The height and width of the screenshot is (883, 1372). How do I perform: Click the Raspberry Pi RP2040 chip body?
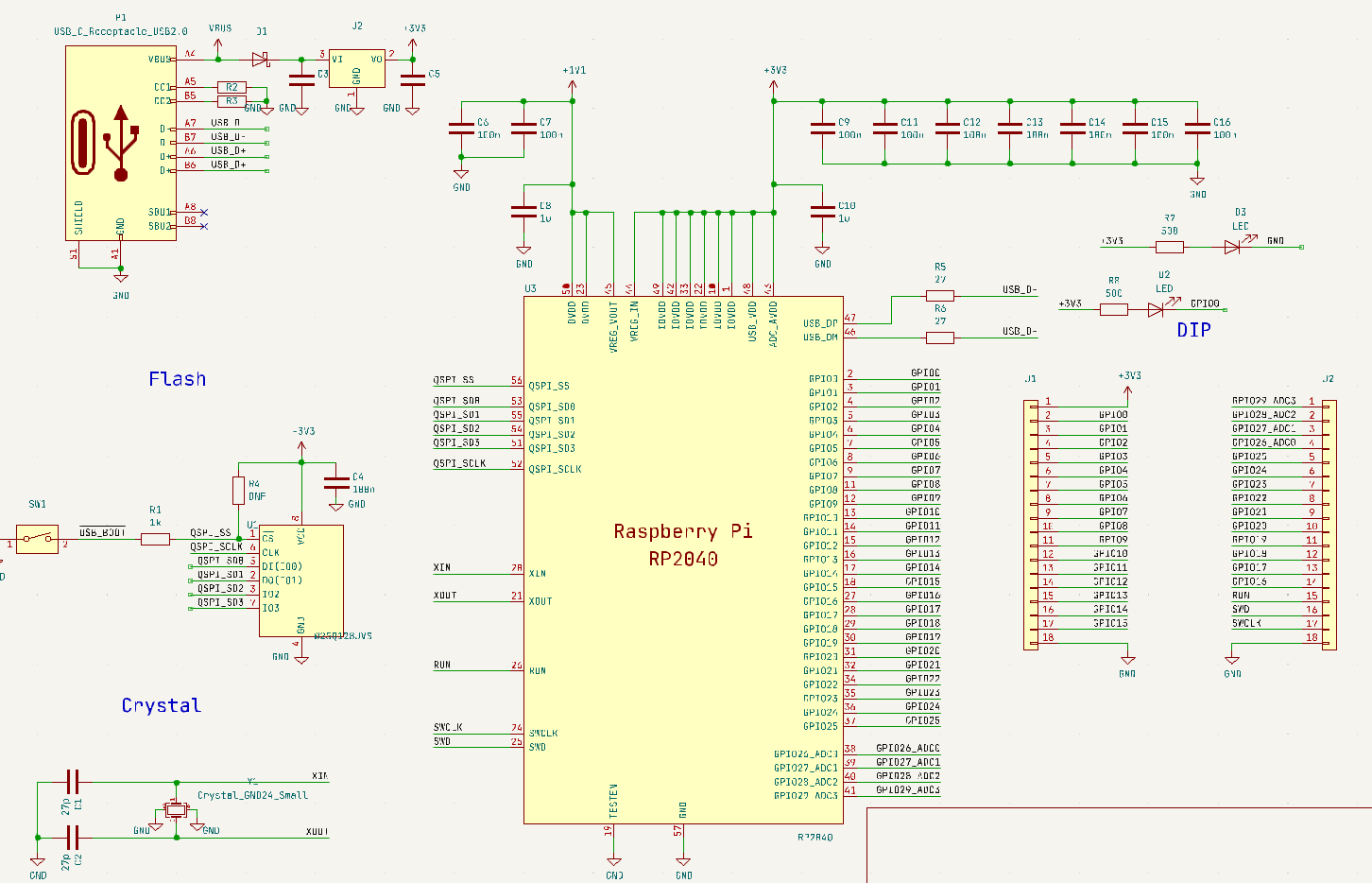coord(682,561)
